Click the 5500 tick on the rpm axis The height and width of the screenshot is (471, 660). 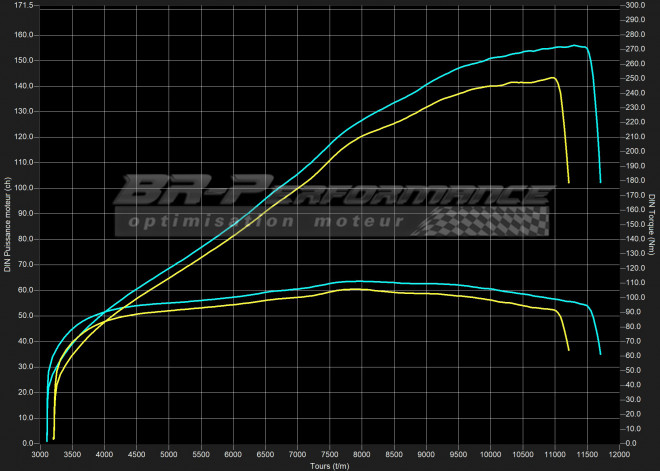click(200, 455)
